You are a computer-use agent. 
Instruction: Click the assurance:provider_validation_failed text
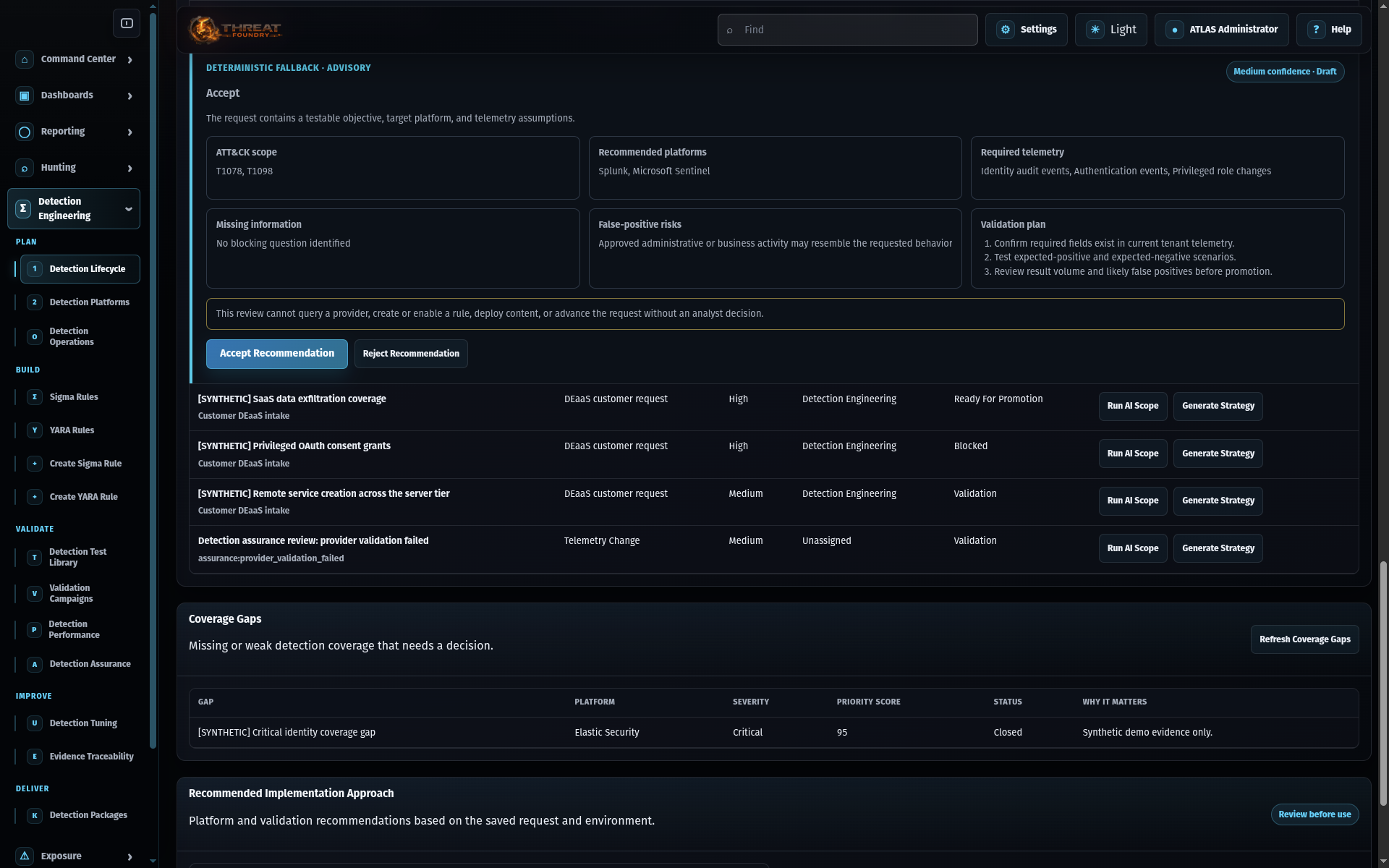coord(271,558)
